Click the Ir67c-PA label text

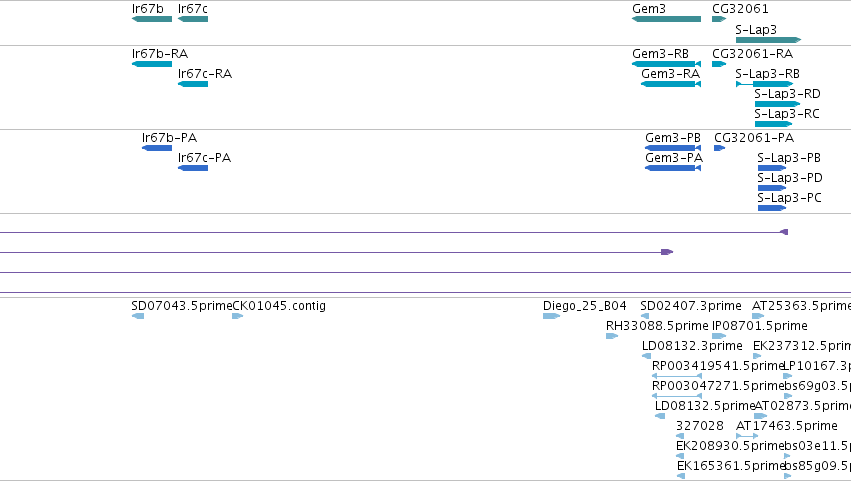(x=205, y=158)
